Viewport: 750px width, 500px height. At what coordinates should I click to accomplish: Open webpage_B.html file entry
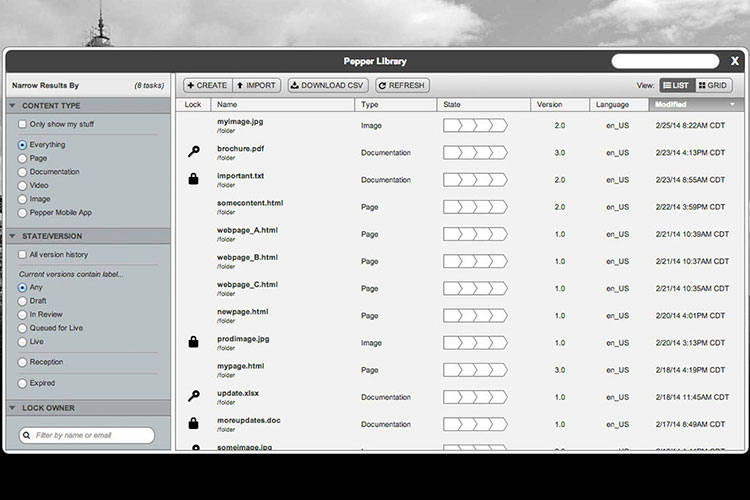247,257
